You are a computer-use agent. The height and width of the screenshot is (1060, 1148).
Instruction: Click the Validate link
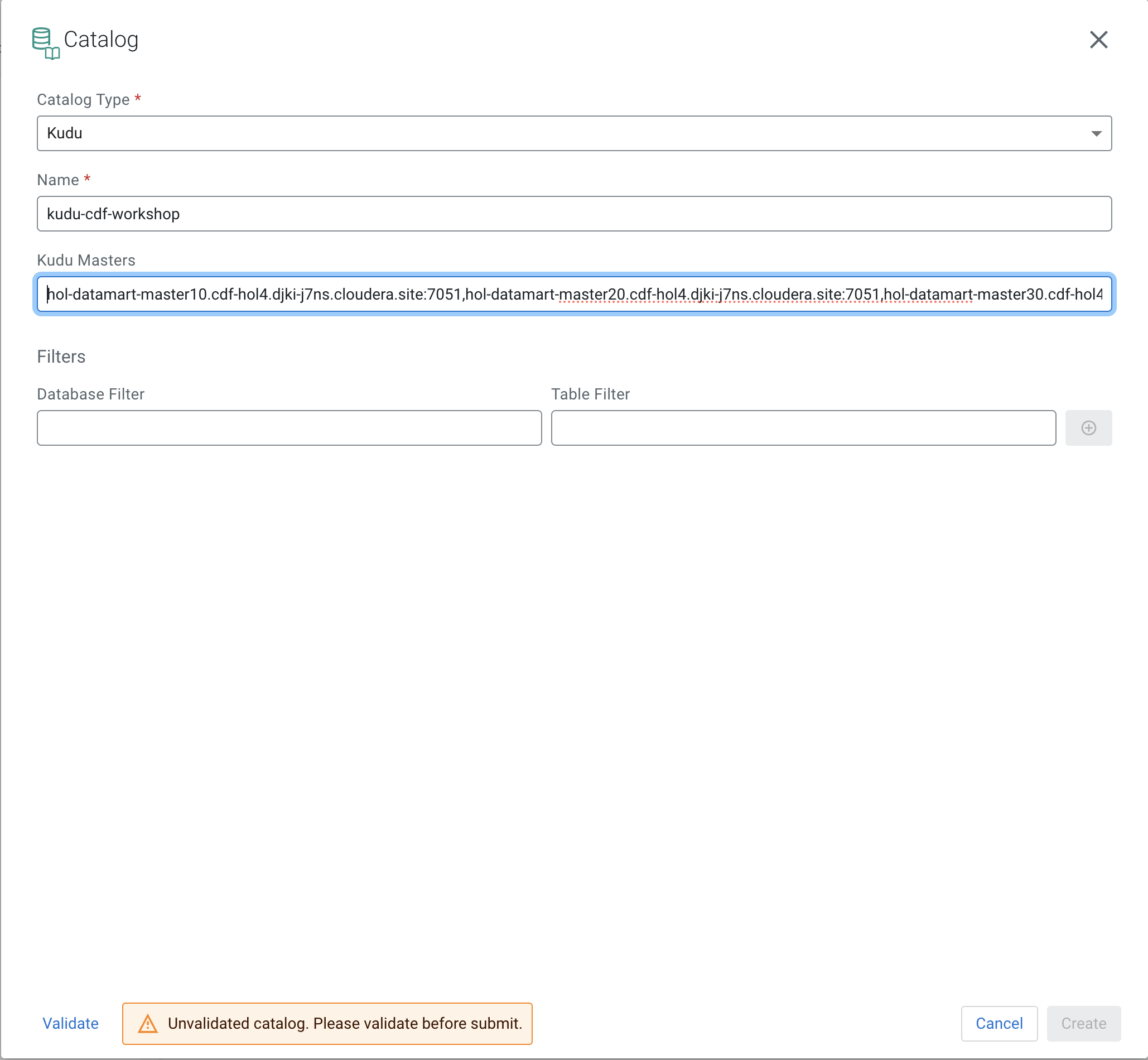[70, 1023]
